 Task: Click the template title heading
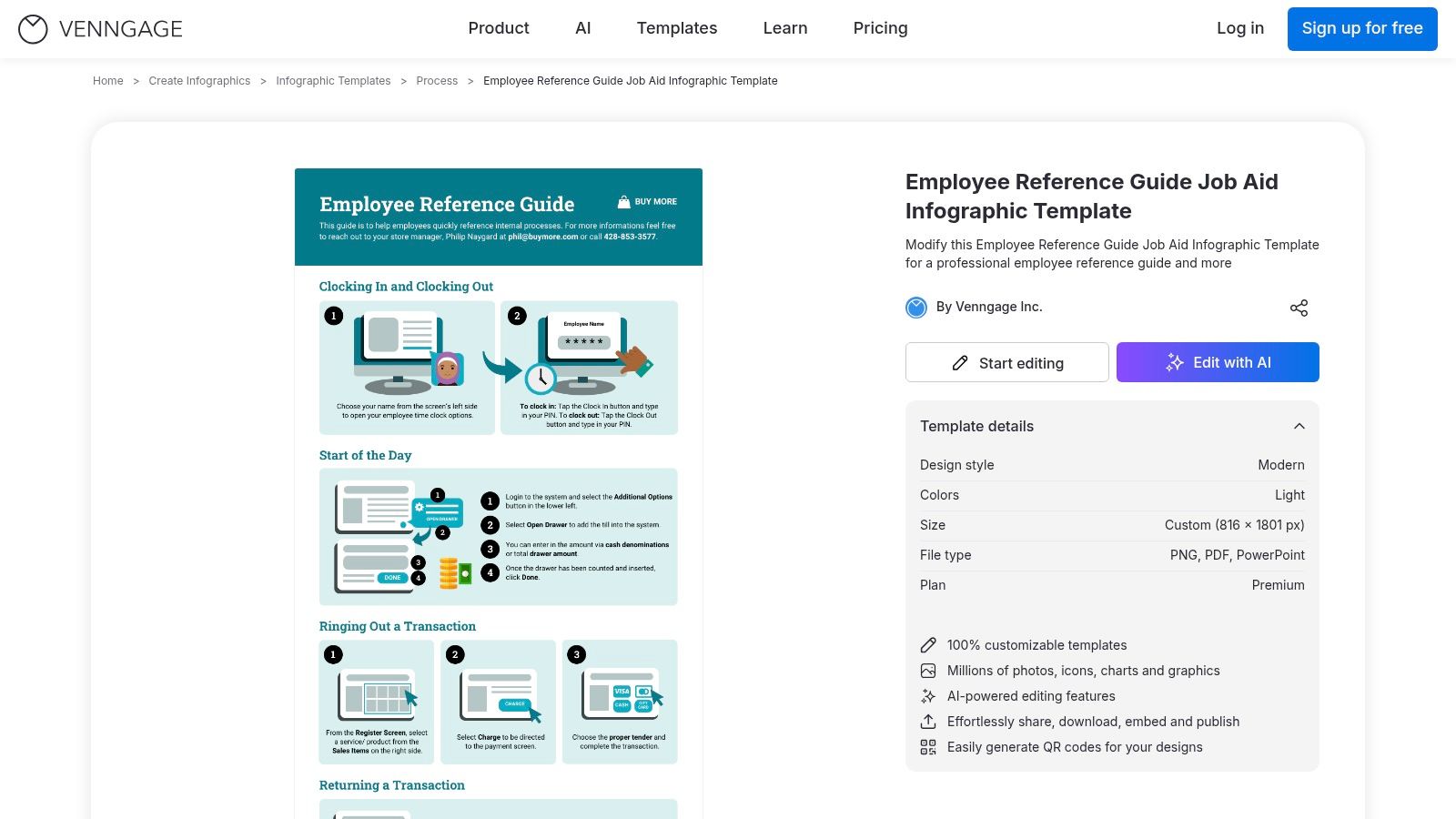[x=1092, y=197]
